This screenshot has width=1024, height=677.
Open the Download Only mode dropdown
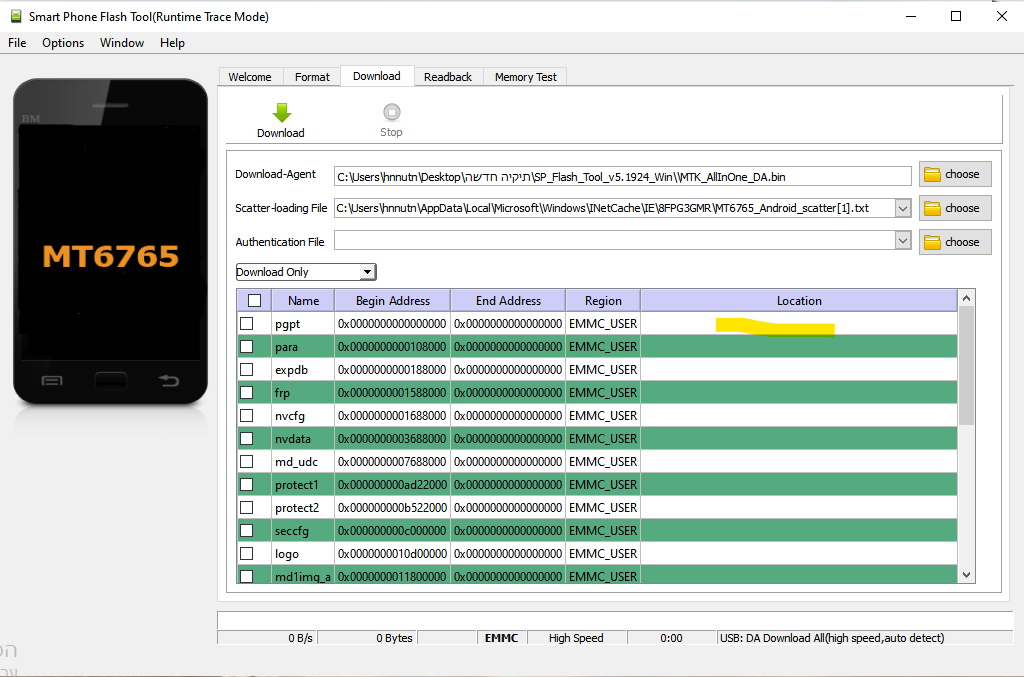coord(367,272)
